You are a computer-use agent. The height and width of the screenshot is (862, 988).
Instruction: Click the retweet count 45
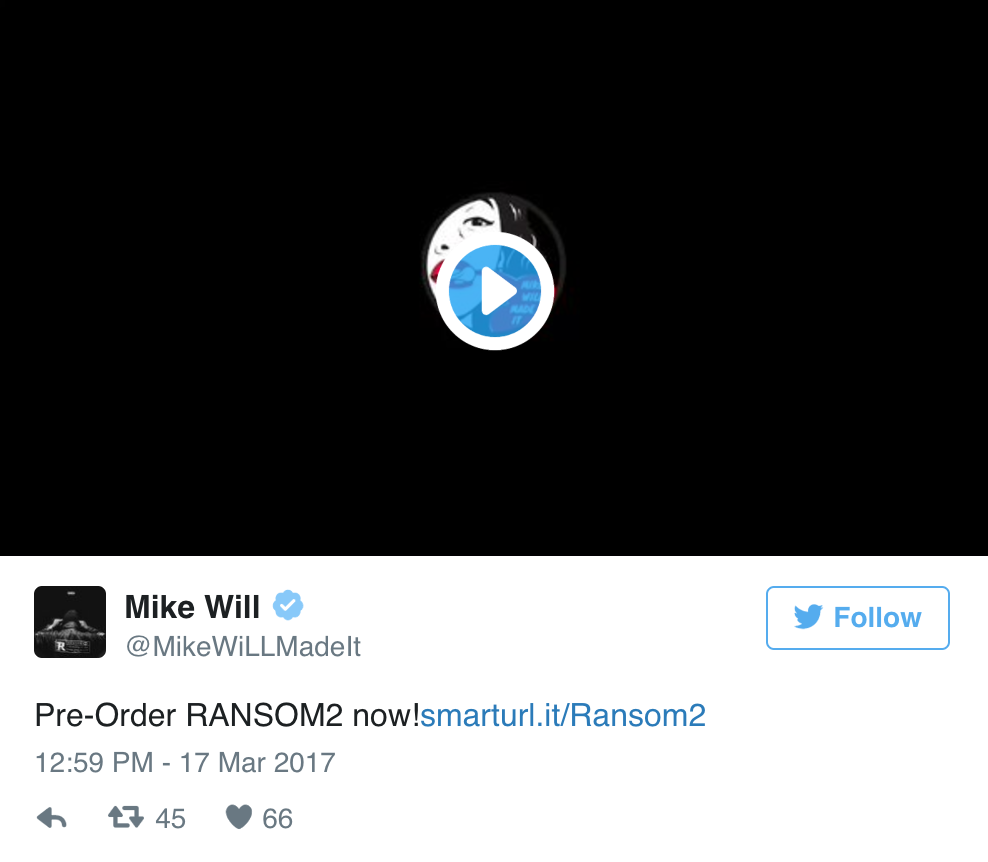(170, 819)
